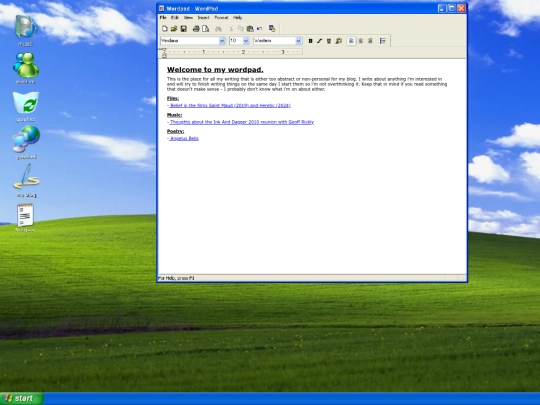Minimize the WordPad window
Image resolution: width=540 pixels, height=405 pixels.
[x=442, y=9]
